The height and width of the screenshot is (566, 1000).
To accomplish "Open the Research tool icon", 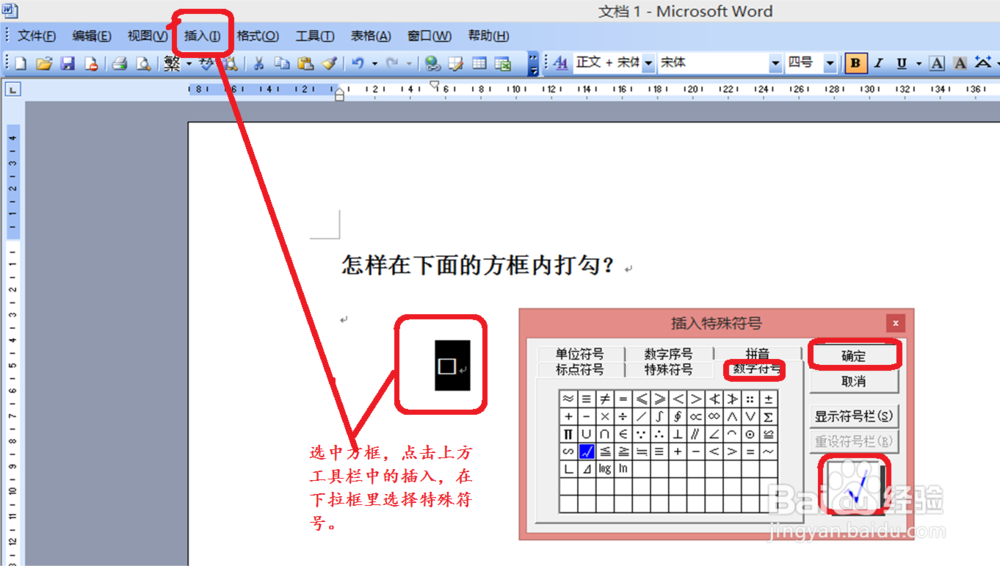I will point(230,63).
